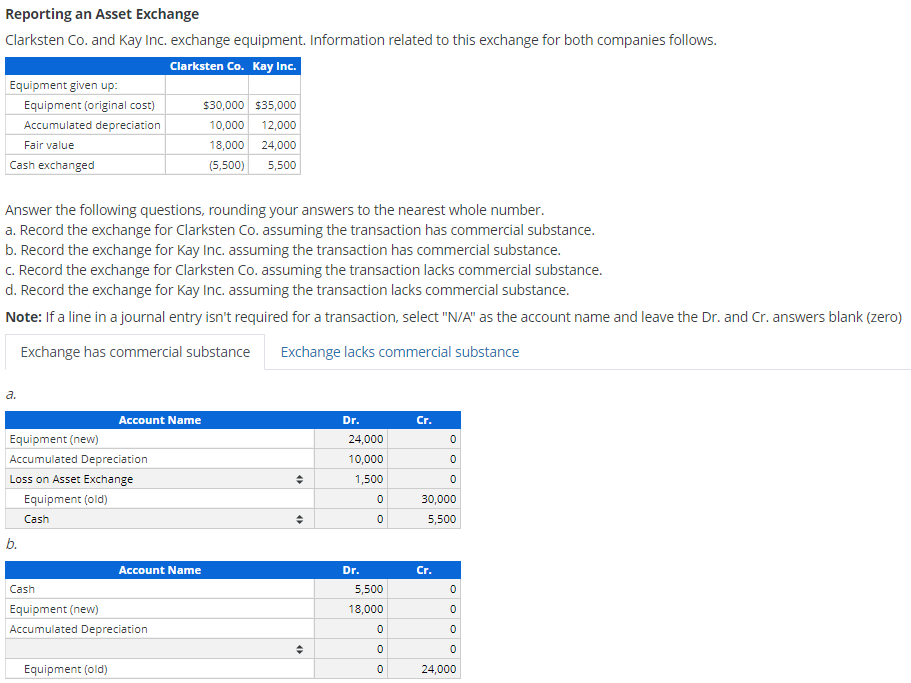This screenshot has height=683, width=911.
Task: Click the spinner arrows beside Cash in entry a
Action: pyautogui.click(x=298, y=519)
